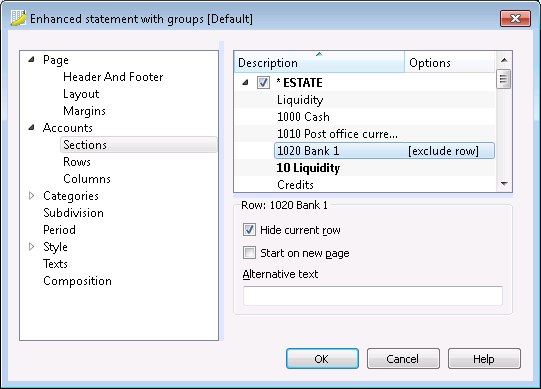
Task: Select Layout in the tree
Action: pos(81,94)
